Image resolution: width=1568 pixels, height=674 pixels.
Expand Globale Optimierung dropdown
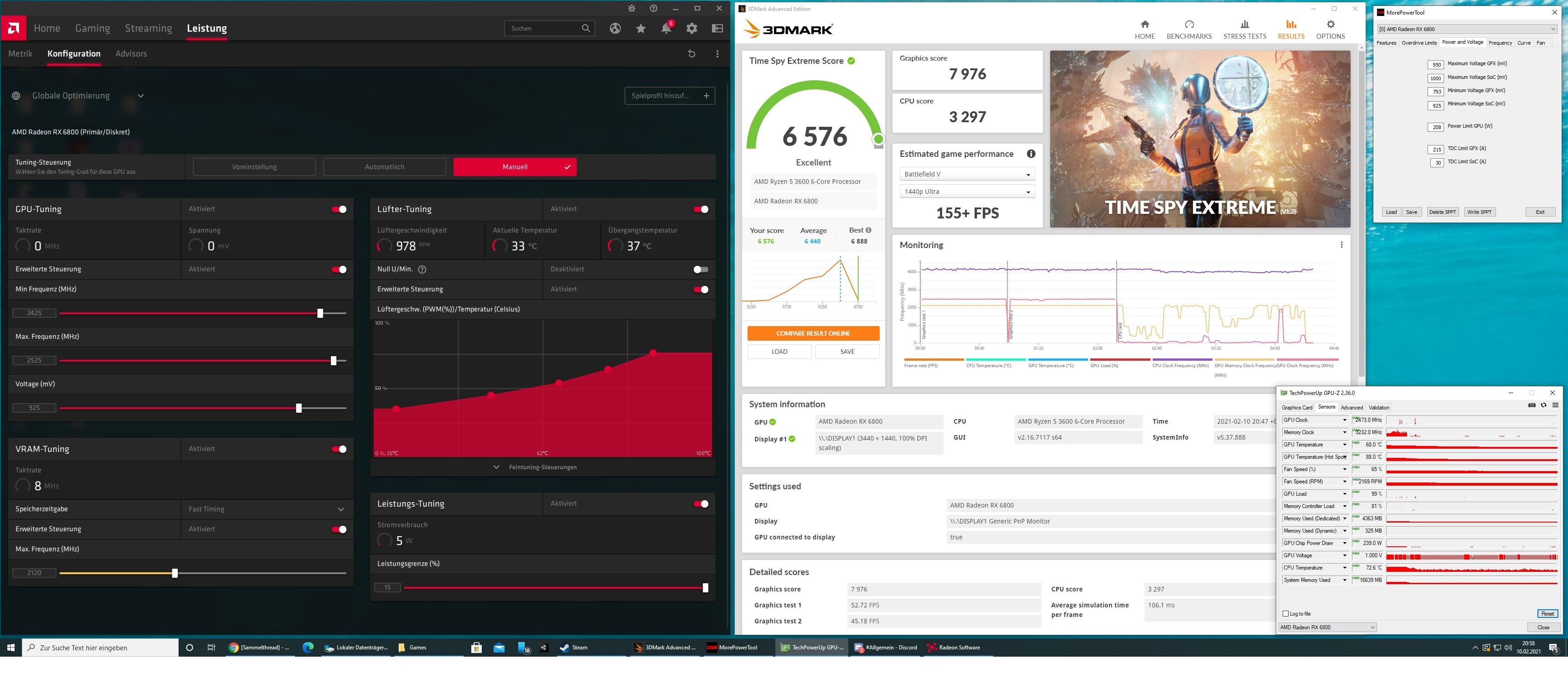(140, 96)
